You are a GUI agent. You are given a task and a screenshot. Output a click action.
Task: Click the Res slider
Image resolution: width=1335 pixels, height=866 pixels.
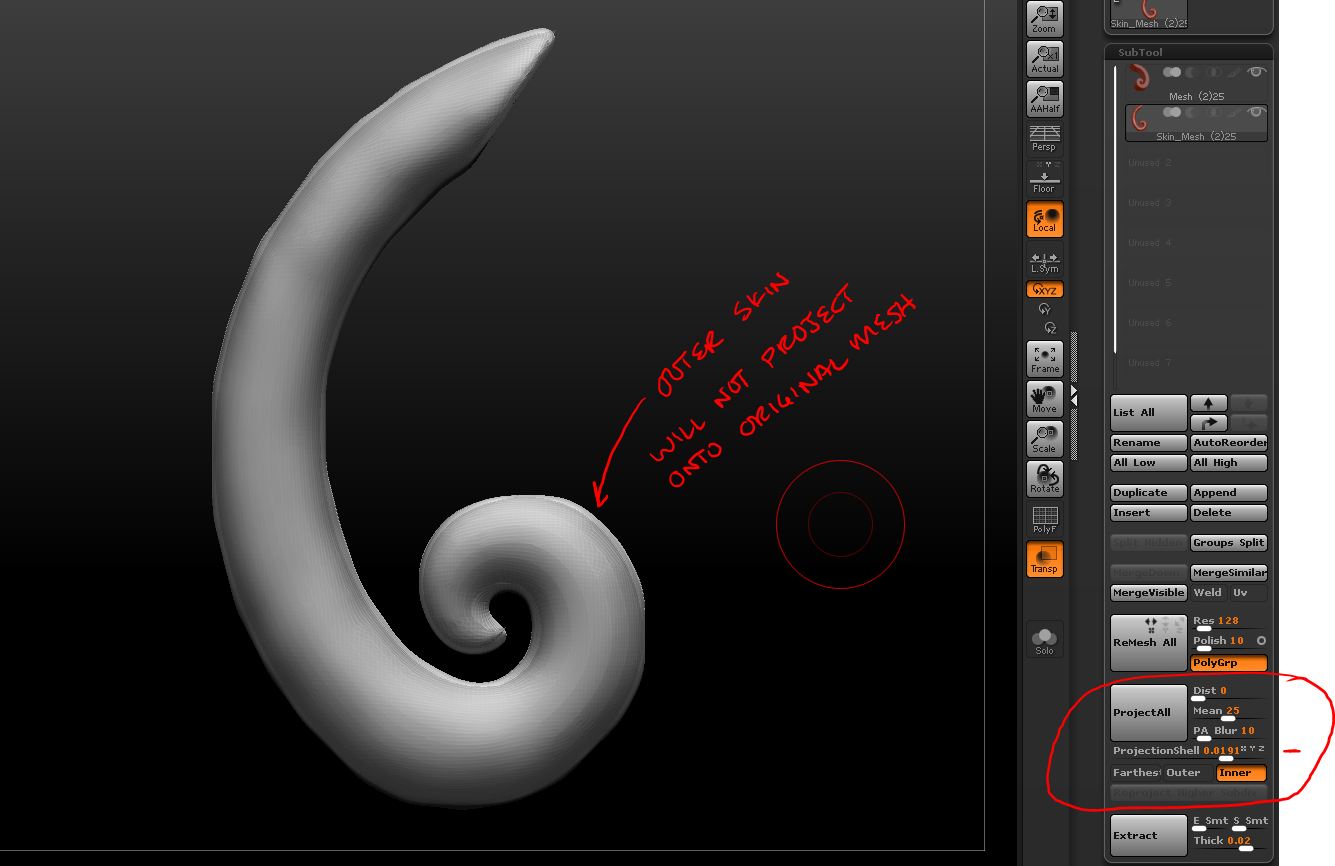[x=1229, y=622]
